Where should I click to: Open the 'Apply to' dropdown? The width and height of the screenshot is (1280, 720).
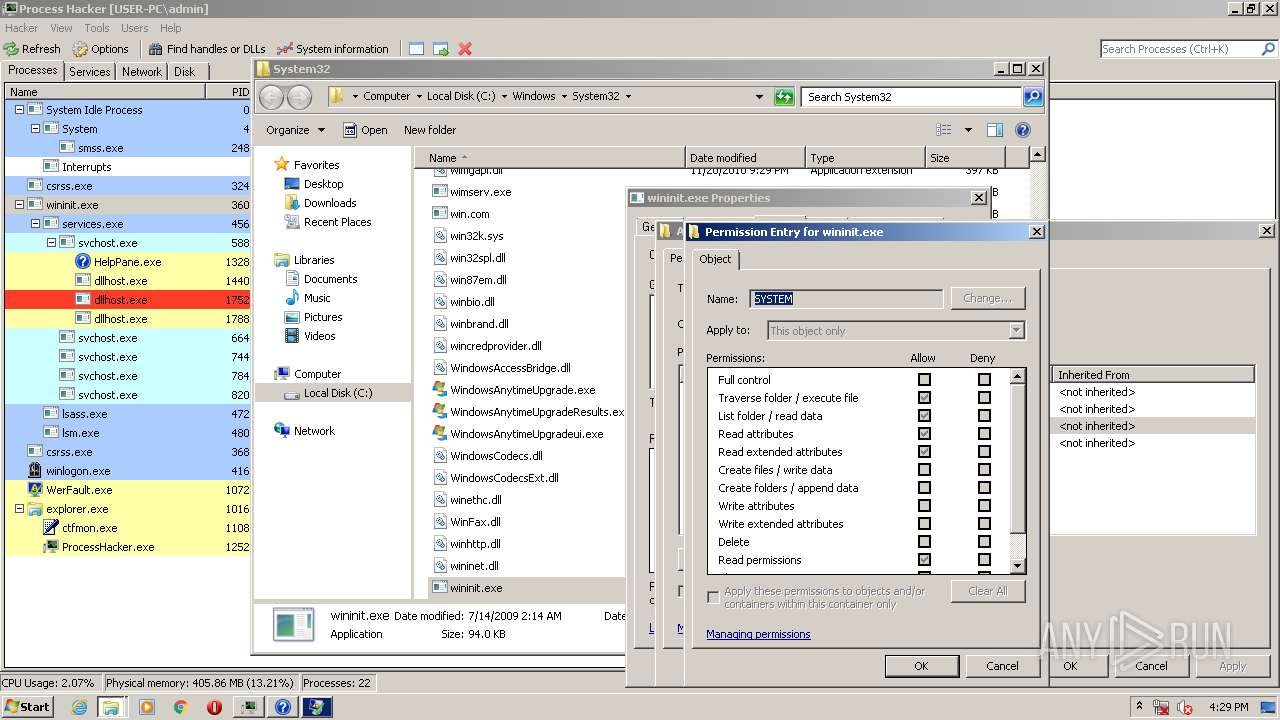click(x=1016, y=330)
